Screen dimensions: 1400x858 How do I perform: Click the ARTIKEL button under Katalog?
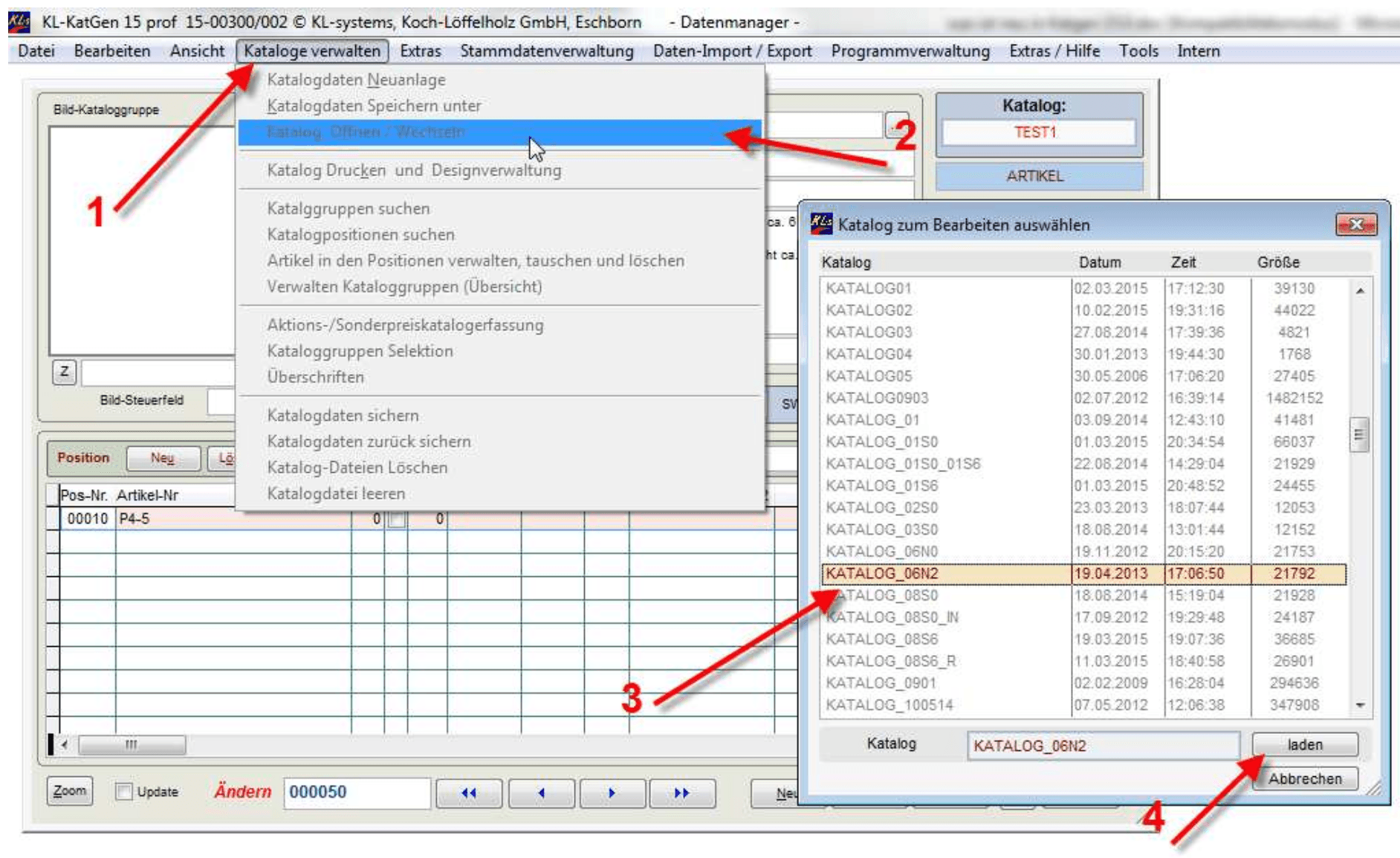tap(1038, 176)
